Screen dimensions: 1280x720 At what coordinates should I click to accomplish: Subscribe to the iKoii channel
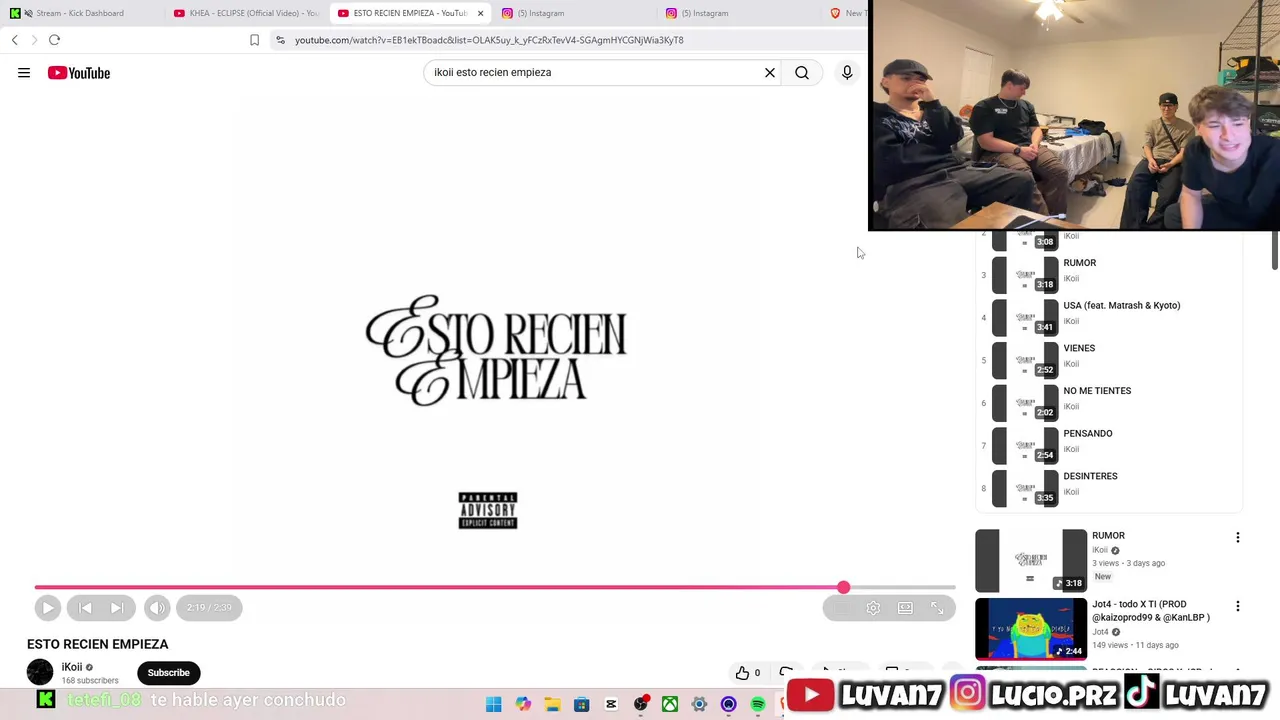point(169,673)
